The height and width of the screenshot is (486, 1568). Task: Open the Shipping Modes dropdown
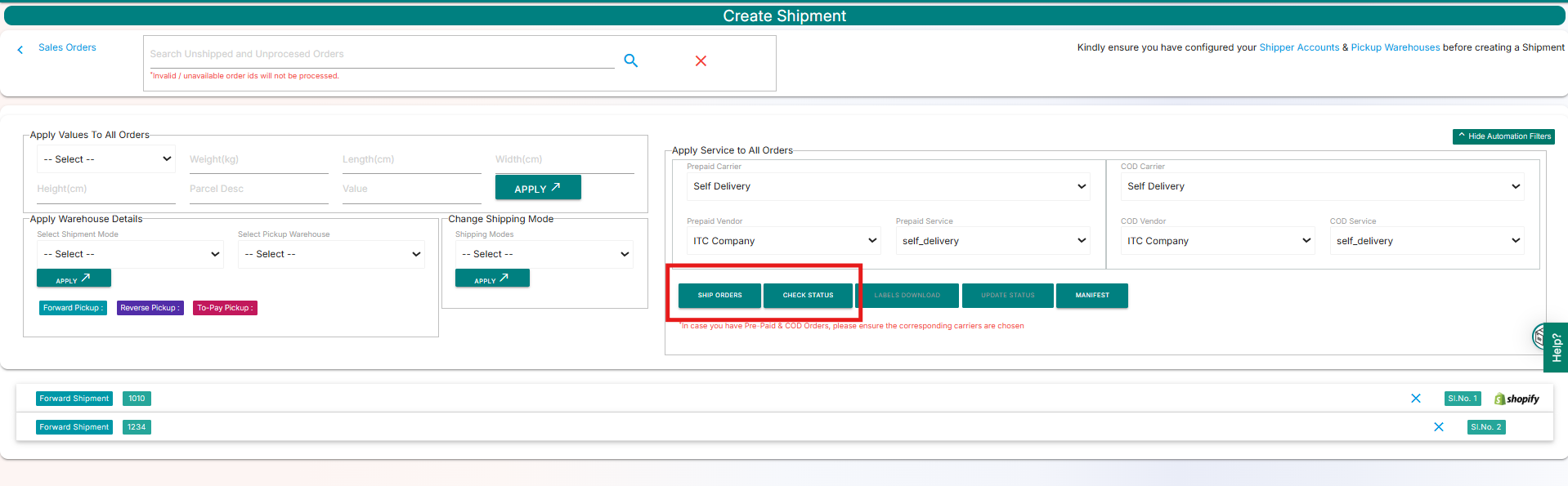tap(544, 254)
